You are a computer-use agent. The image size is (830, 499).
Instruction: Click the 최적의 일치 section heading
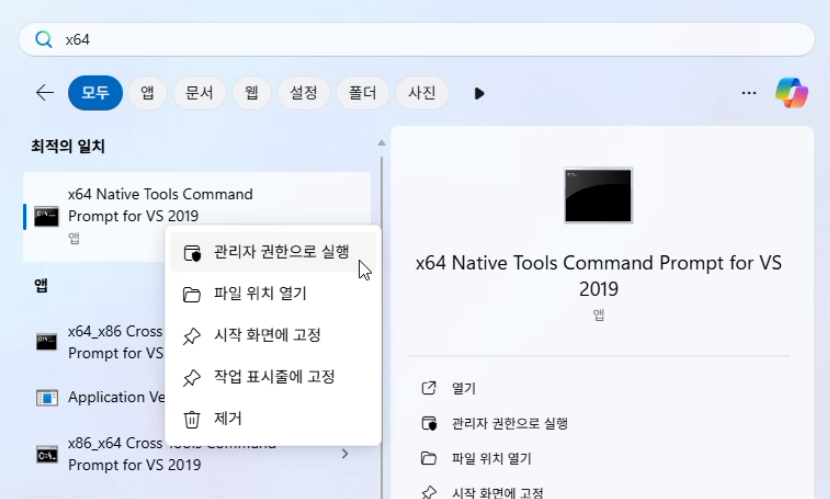click(x=68, y=146)
